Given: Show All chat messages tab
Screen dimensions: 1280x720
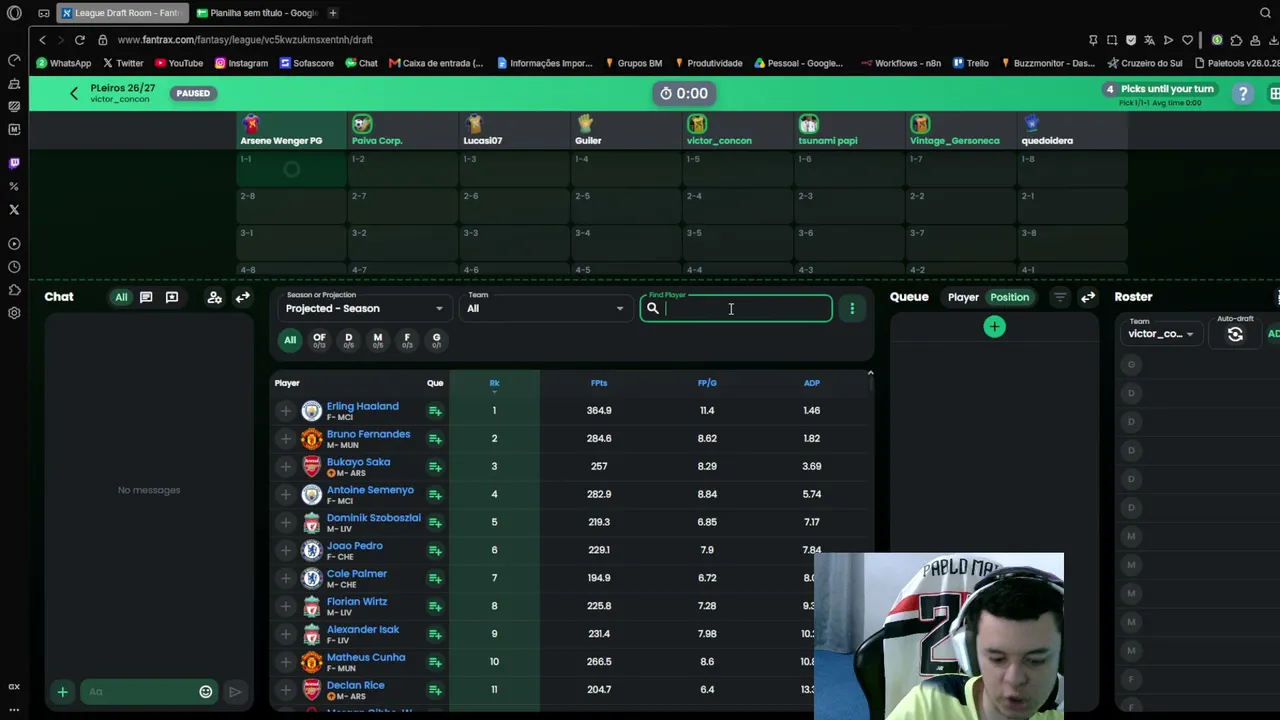Looking at the screenshot, I should coord(121,297).
